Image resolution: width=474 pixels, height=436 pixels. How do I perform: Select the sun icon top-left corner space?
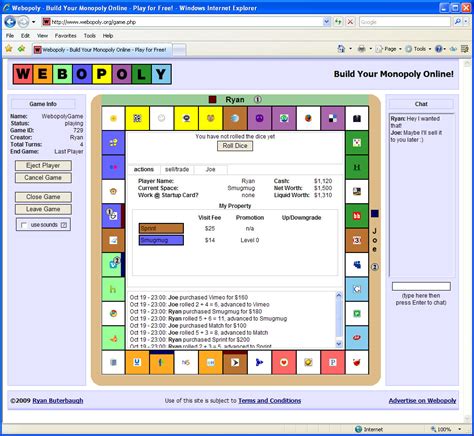click(113, 118)
